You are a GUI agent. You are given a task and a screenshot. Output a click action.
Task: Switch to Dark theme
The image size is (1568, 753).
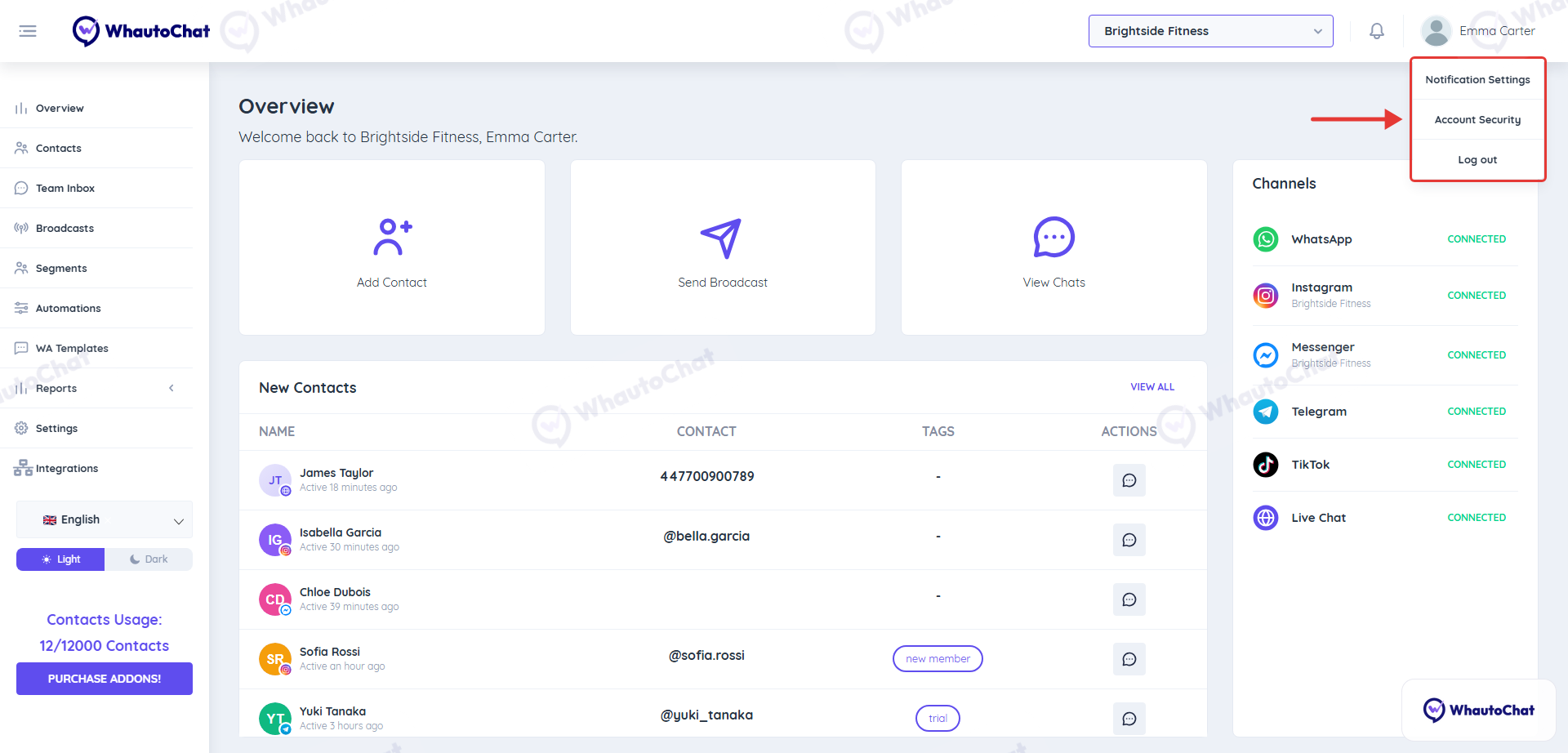pyautogui.click(x=149, y=559)
